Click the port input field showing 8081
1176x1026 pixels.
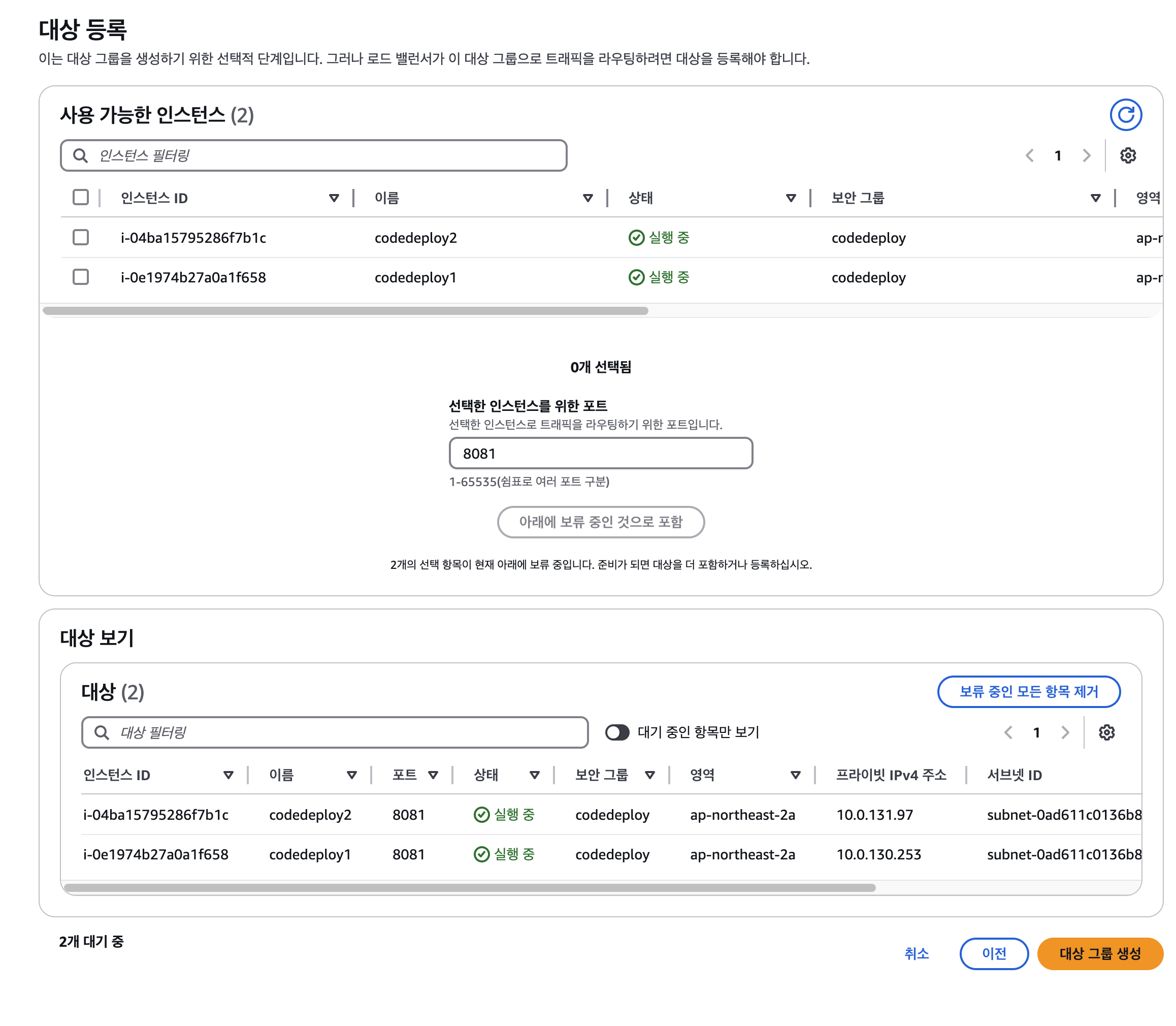[x=600, y=454]
